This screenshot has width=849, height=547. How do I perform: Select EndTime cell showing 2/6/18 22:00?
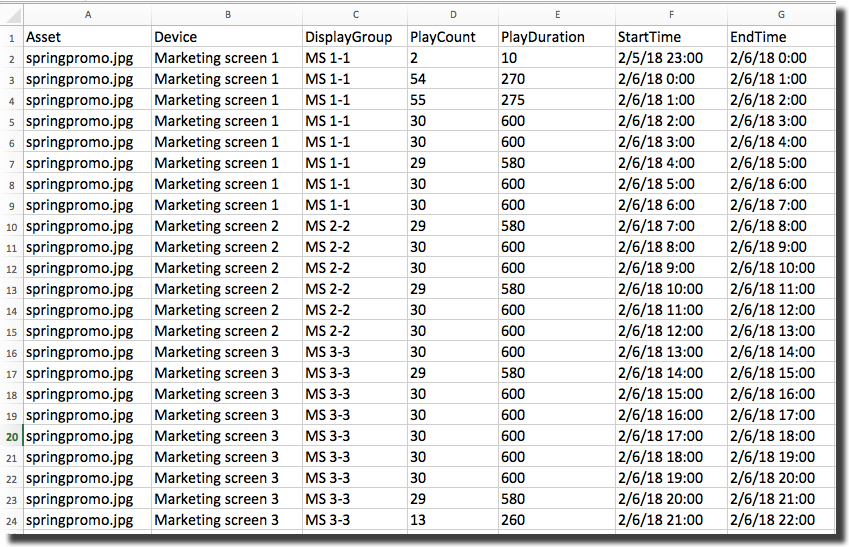coord(780,520)
